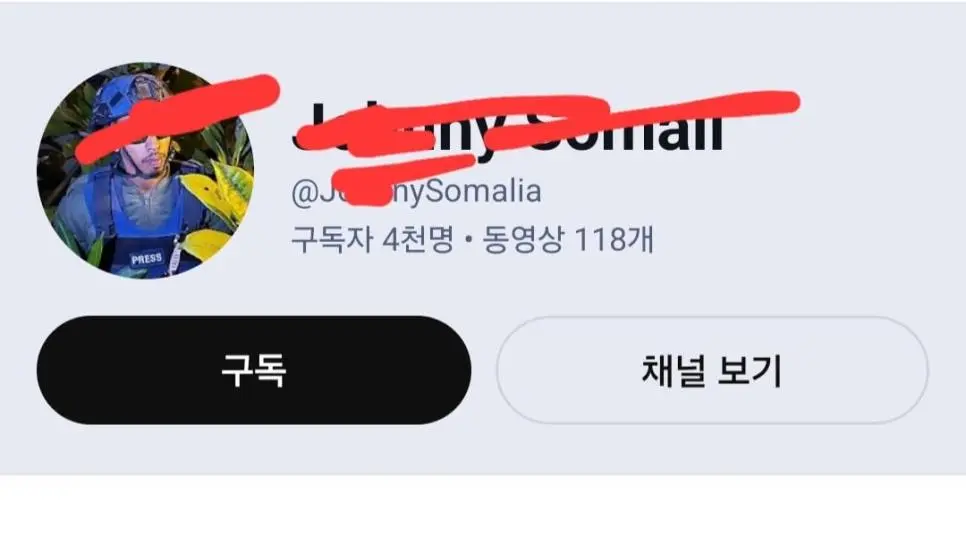Click the @ symbol of the channel handle
This screenshot has width=966, height=550.
tap(304, 192)
